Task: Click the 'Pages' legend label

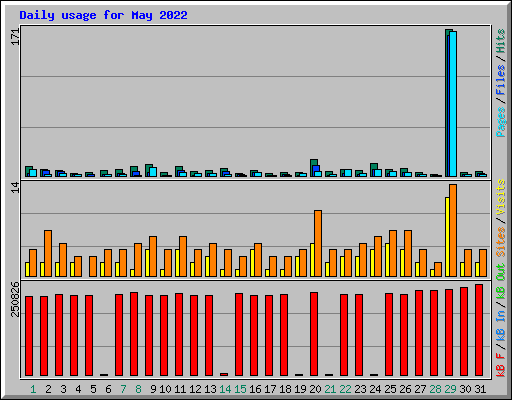Action: (x=501, y=122)
